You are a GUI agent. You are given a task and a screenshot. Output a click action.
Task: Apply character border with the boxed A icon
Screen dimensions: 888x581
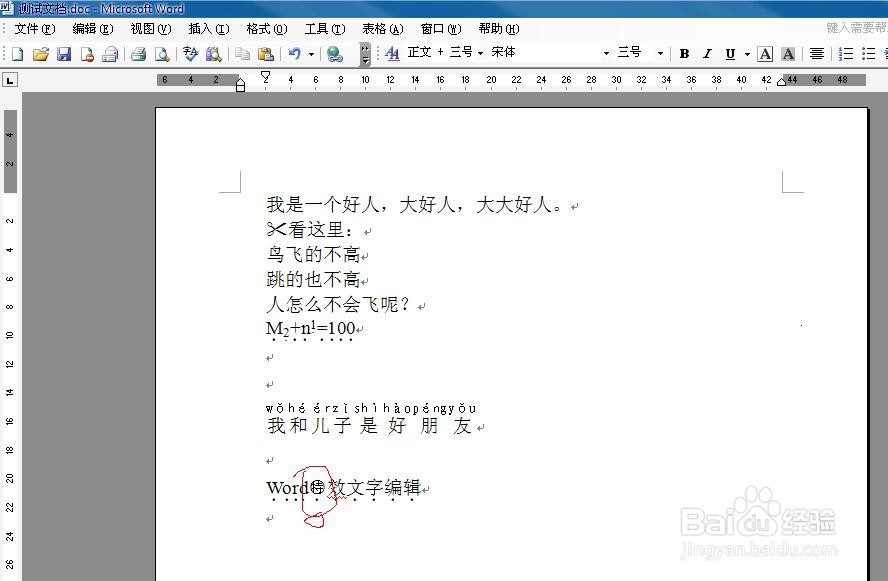[x=765, y=54]
